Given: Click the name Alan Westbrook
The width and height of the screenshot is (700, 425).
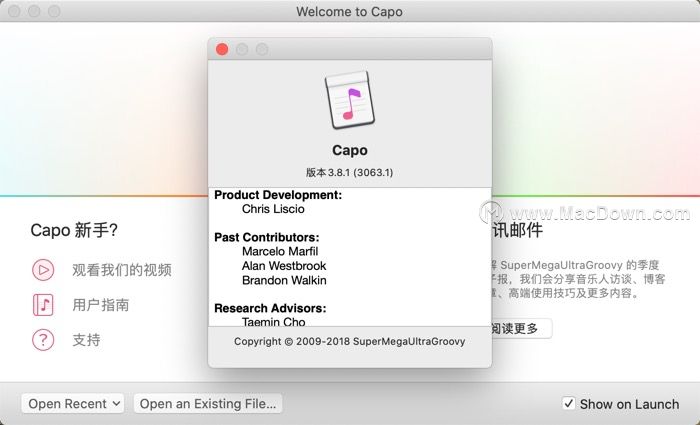Looking at the screenshot, I should click(x=284, y=266).
